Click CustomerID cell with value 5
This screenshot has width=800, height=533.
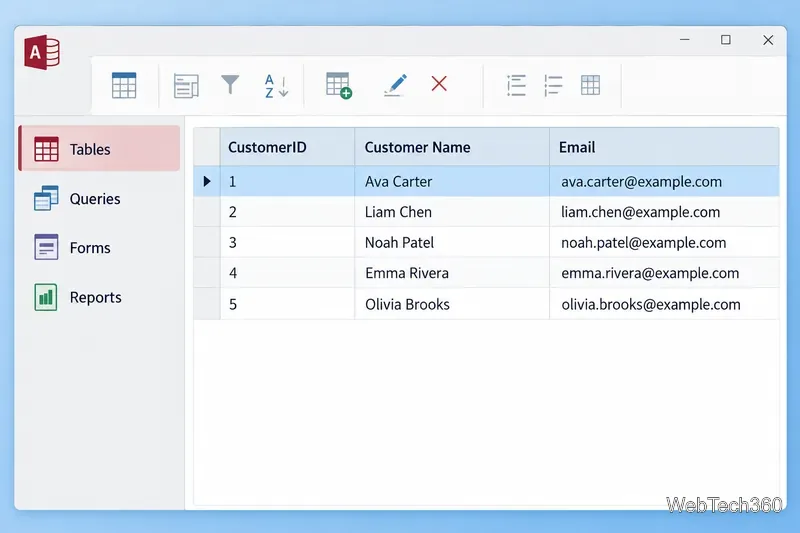point(287,304)
